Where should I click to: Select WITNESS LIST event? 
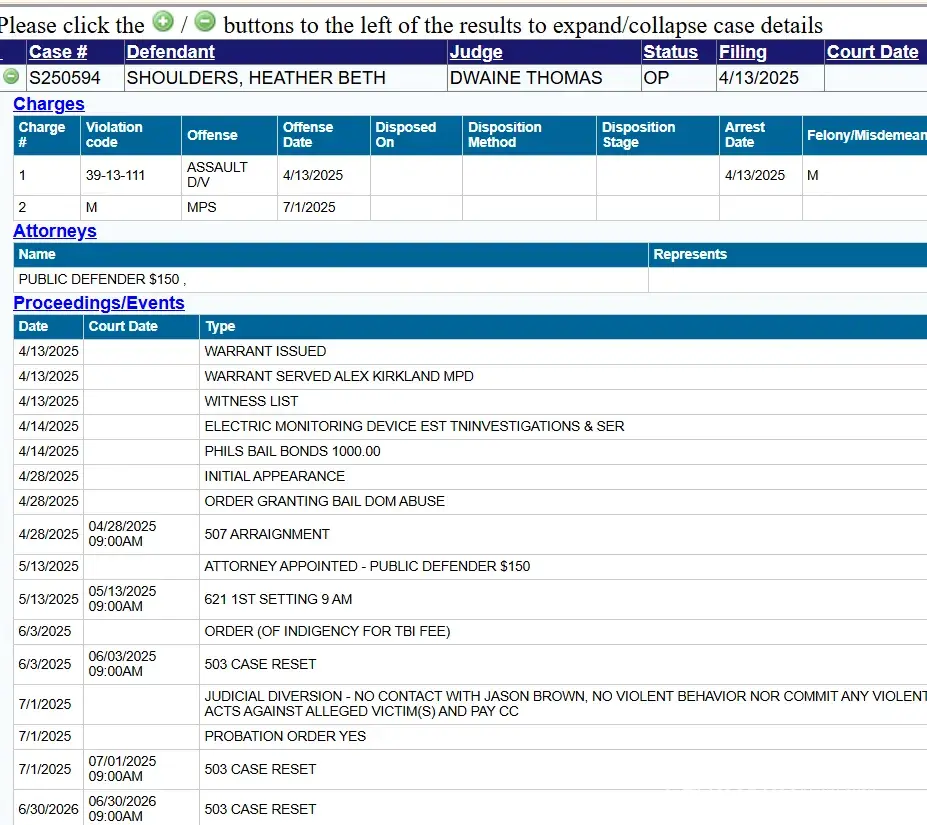coord(251,401)
